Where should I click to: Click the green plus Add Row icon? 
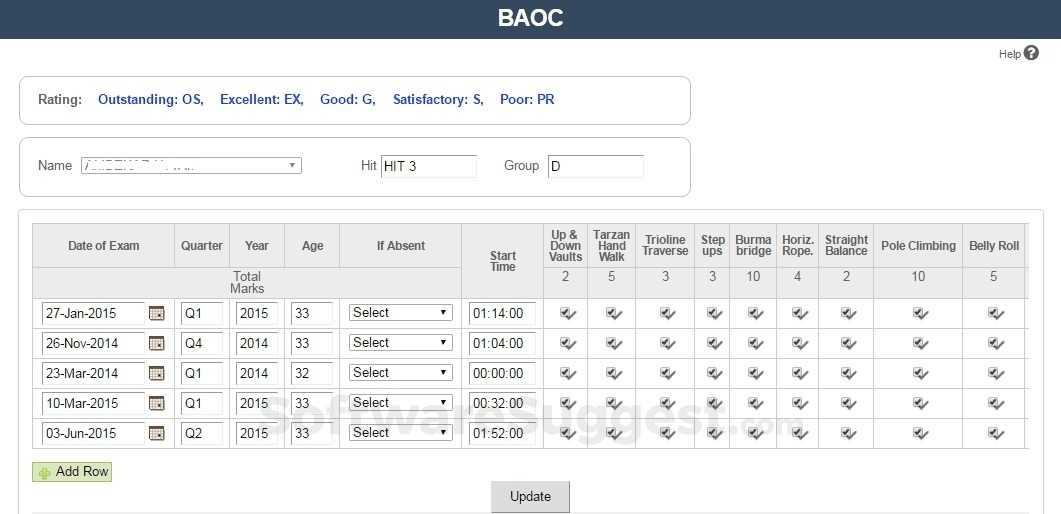point(44,472)
